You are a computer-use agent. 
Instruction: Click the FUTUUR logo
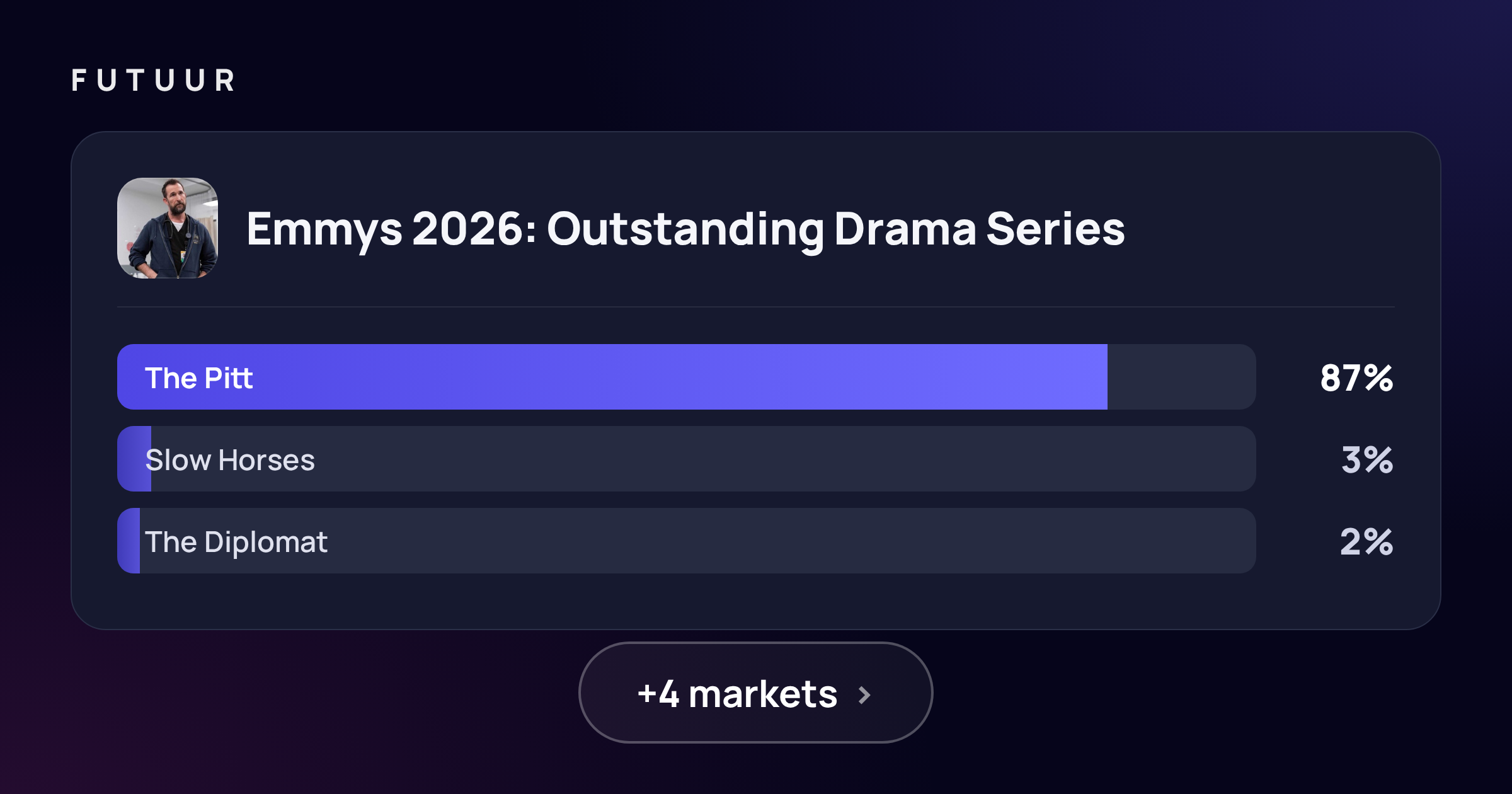point(153,81)
